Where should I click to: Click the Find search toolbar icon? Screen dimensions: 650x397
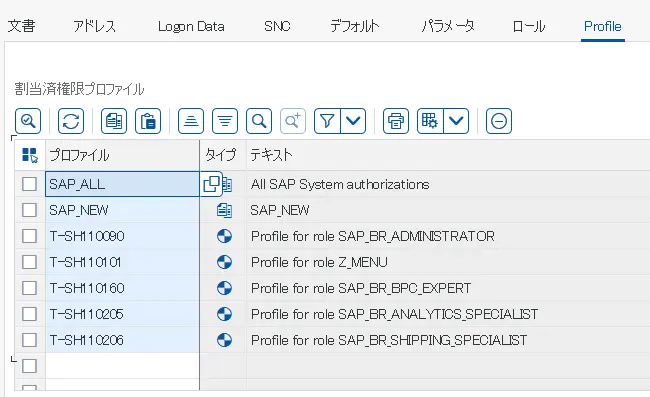tap(259, 121)
